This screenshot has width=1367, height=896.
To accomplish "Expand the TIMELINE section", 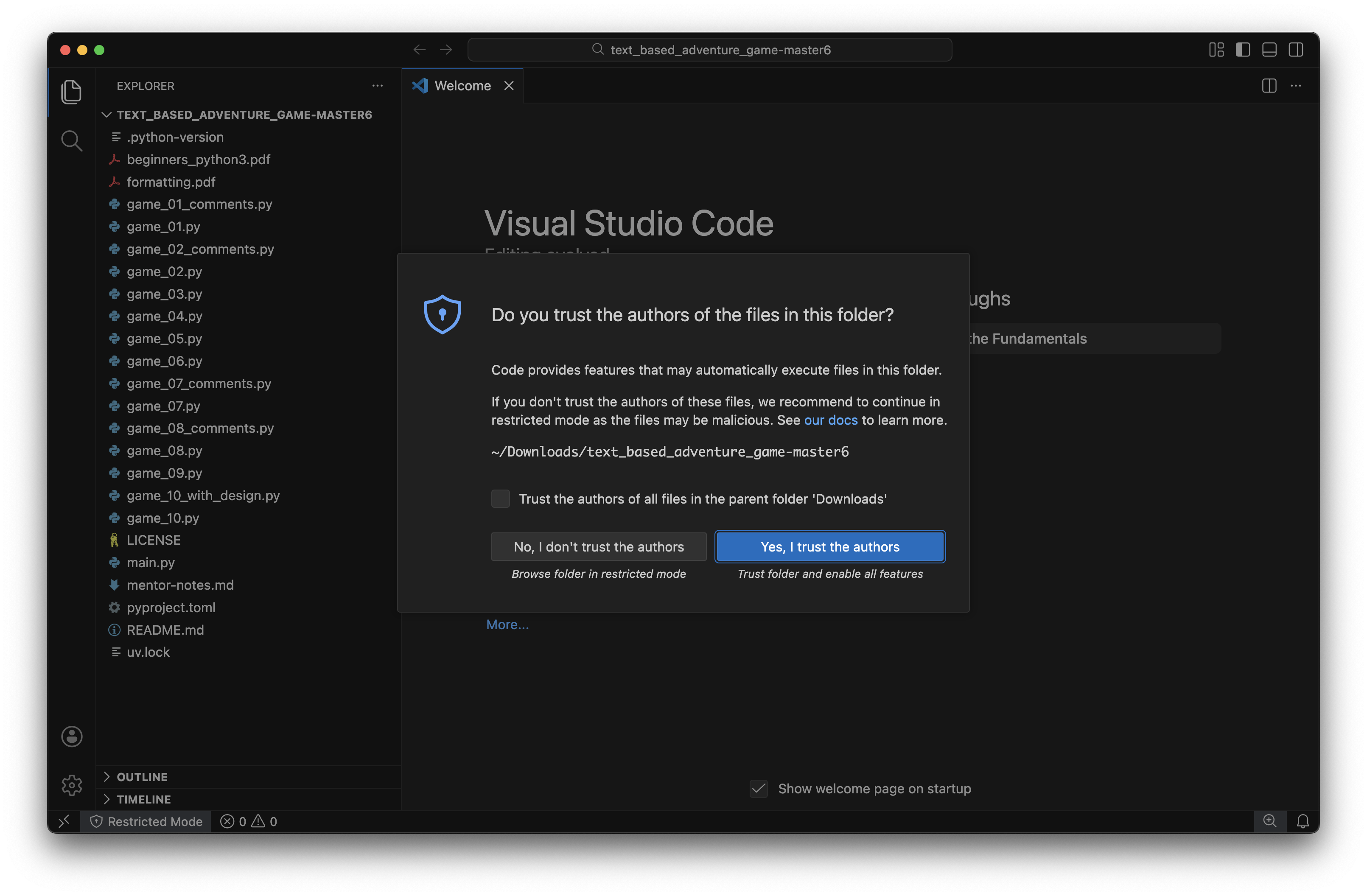I will point(248,799).
